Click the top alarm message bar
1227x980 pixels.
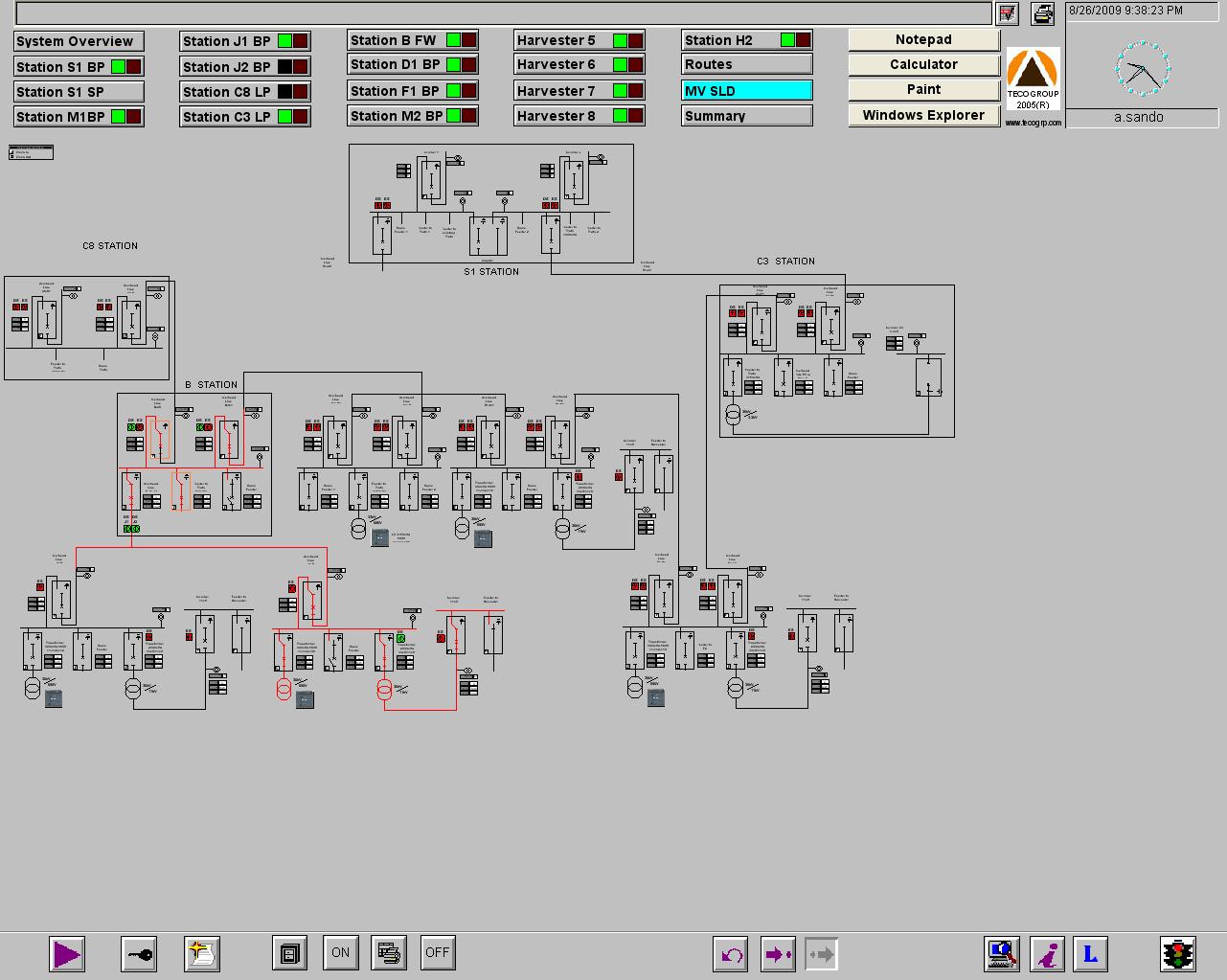pos(504,13)
